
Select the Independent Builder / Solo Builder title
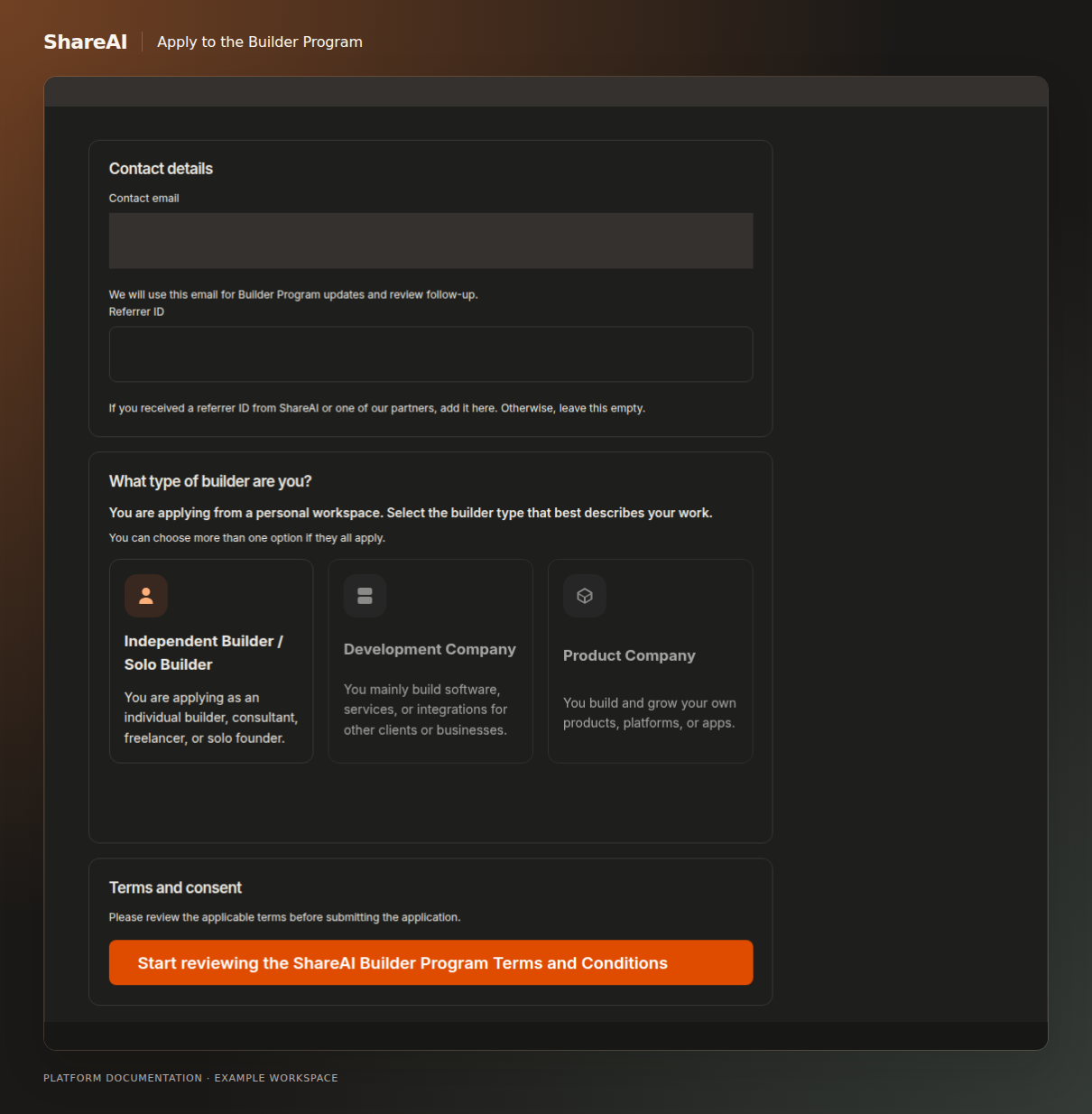(204, 653)
